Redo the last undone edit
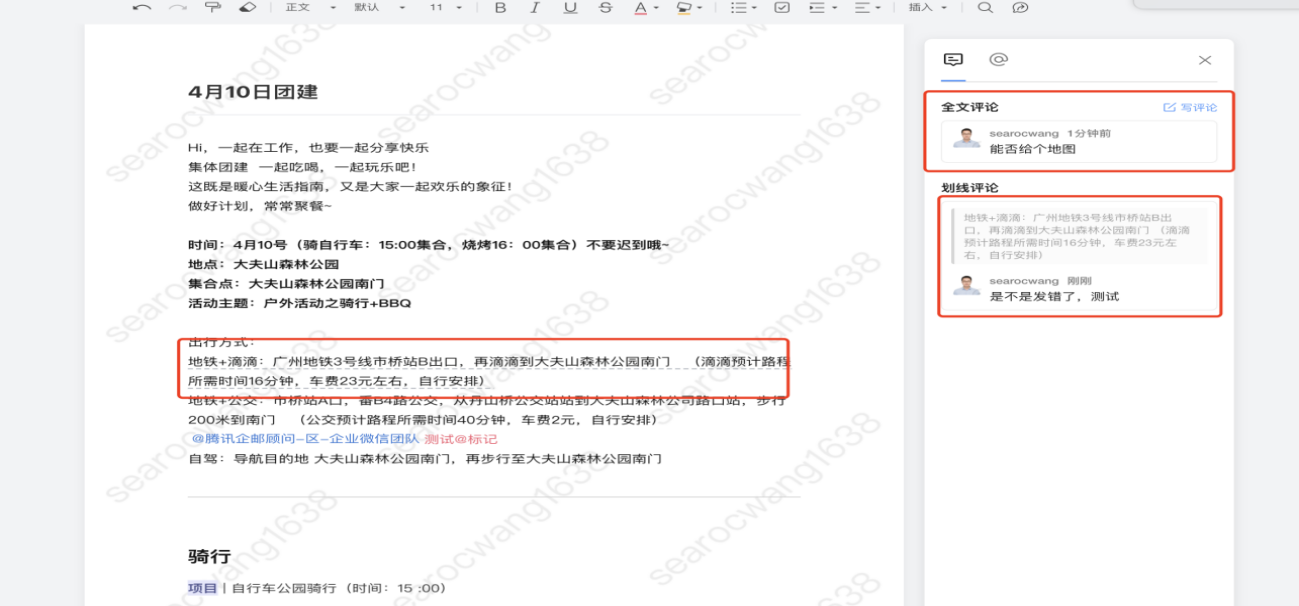The width and height of the screenshot is (1299, 606). 177,8
